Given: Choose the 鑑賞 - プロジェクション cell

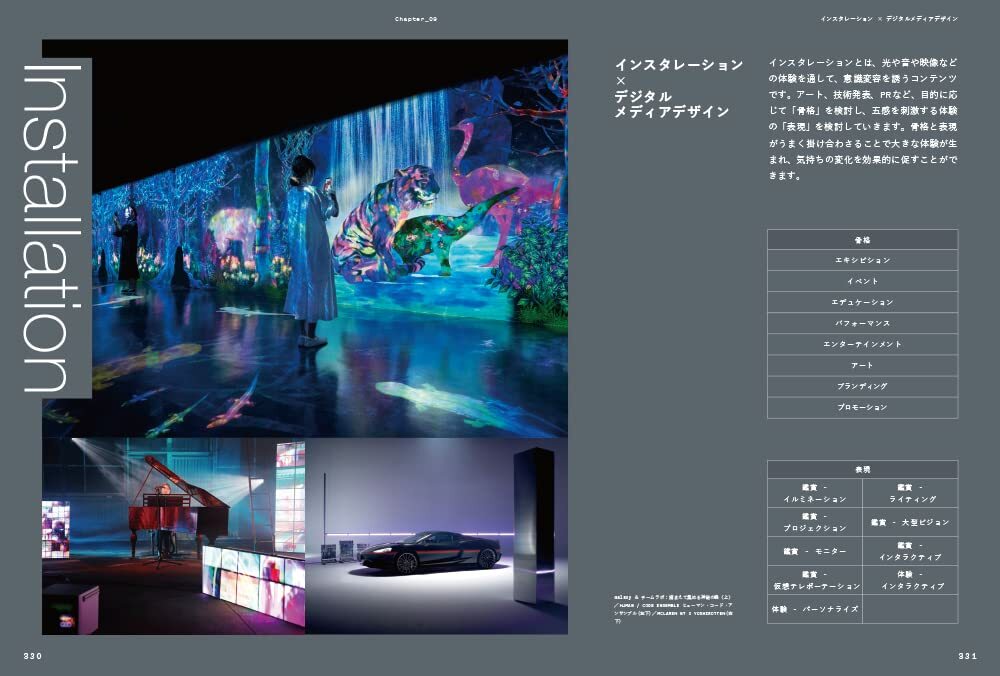Looking at the screenshot, I should pos(814,522).
